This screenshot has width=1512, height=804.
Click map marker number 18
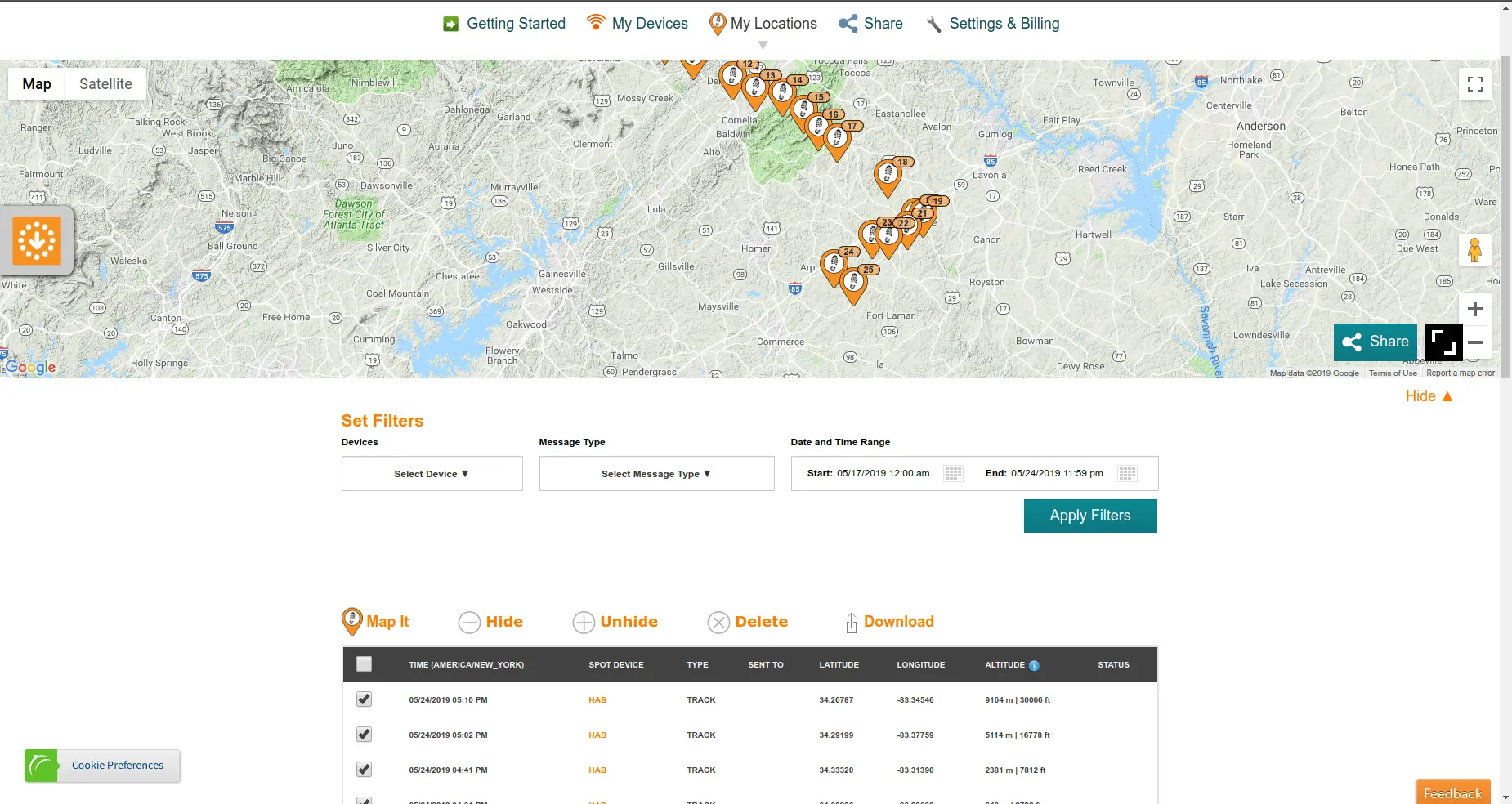coord(887,176)
